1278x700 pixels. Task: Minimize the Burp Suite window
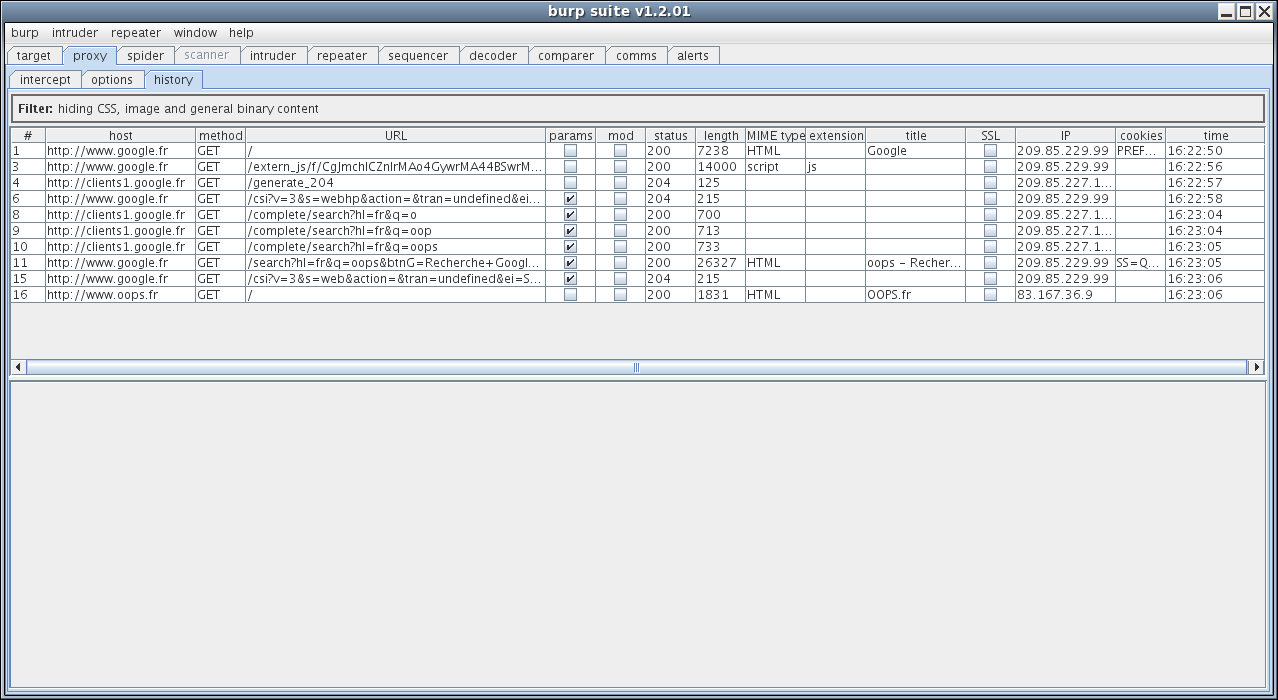1227,12
